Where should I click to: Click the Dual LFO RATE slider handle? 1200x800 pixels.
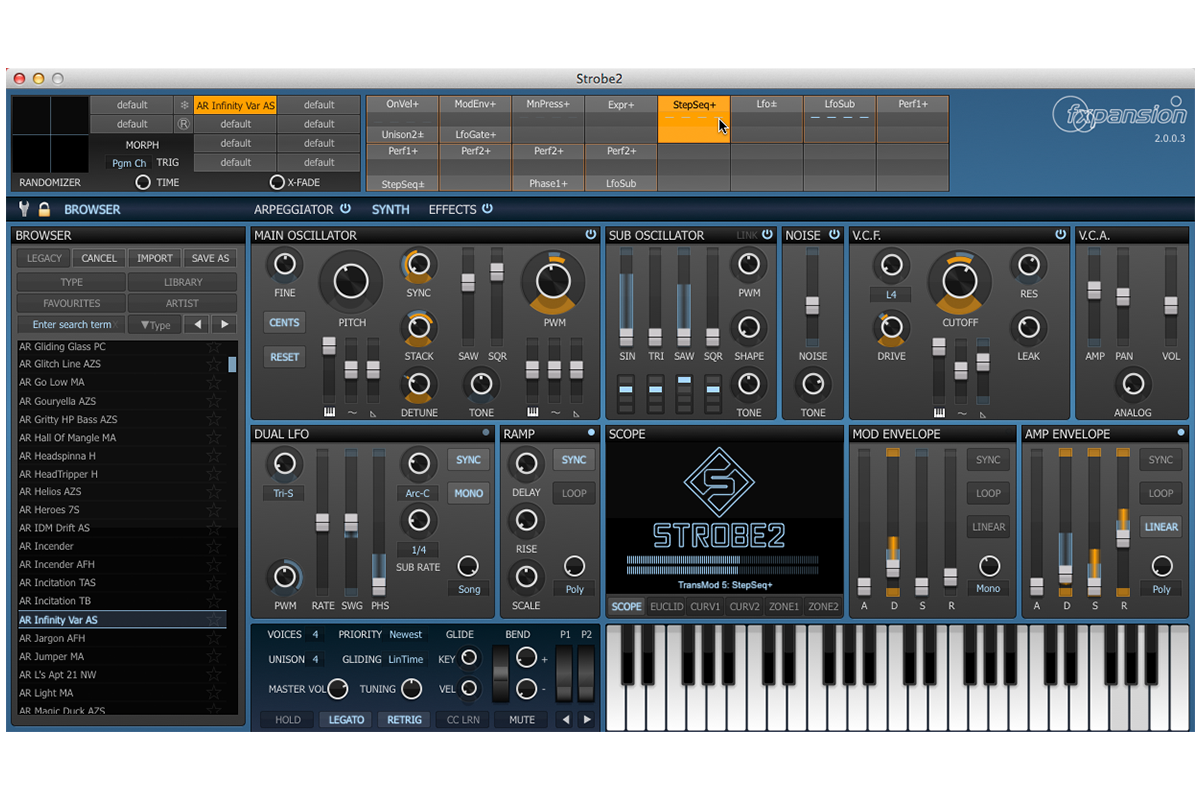tap(323, 522)
